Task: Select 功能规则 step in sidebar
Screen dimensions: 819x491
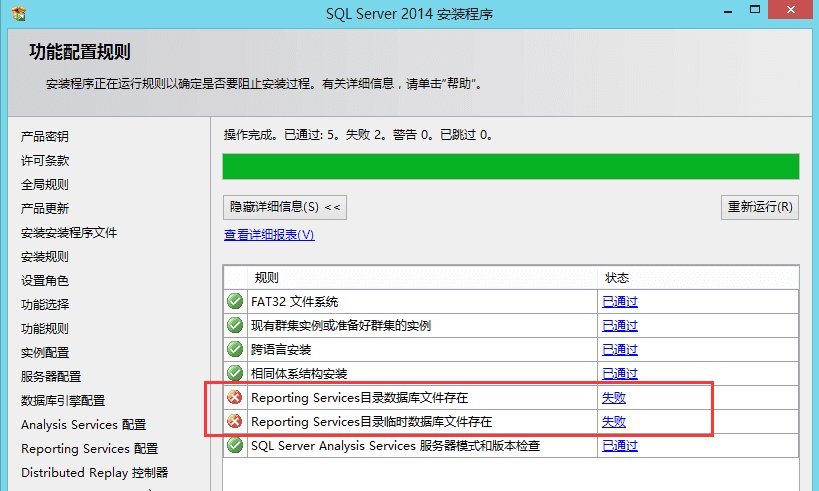Action: 45,329
